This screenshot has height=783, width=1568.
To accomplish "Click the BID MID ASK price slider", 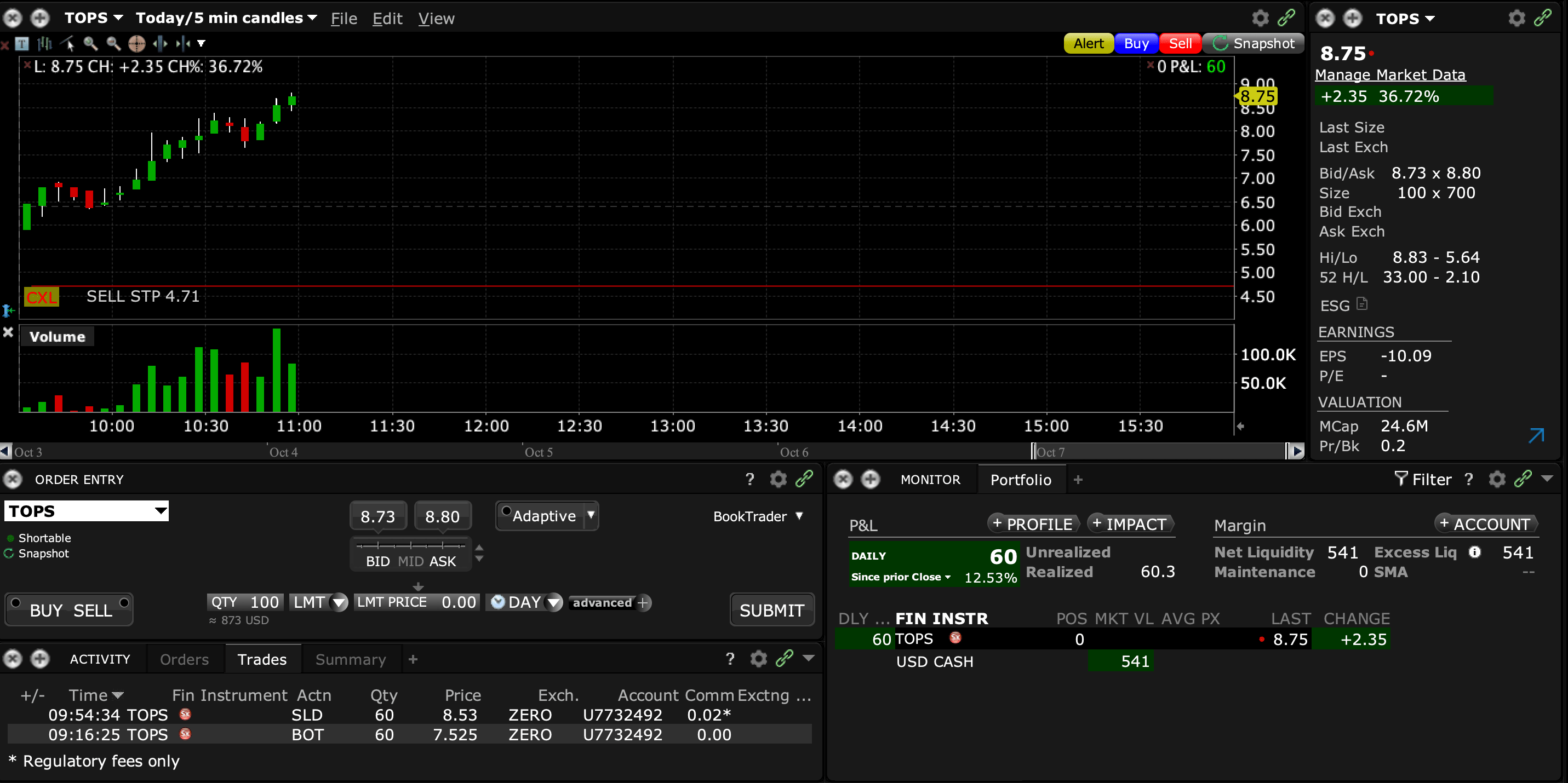I will pyautogui.click(x=411, y=546).
